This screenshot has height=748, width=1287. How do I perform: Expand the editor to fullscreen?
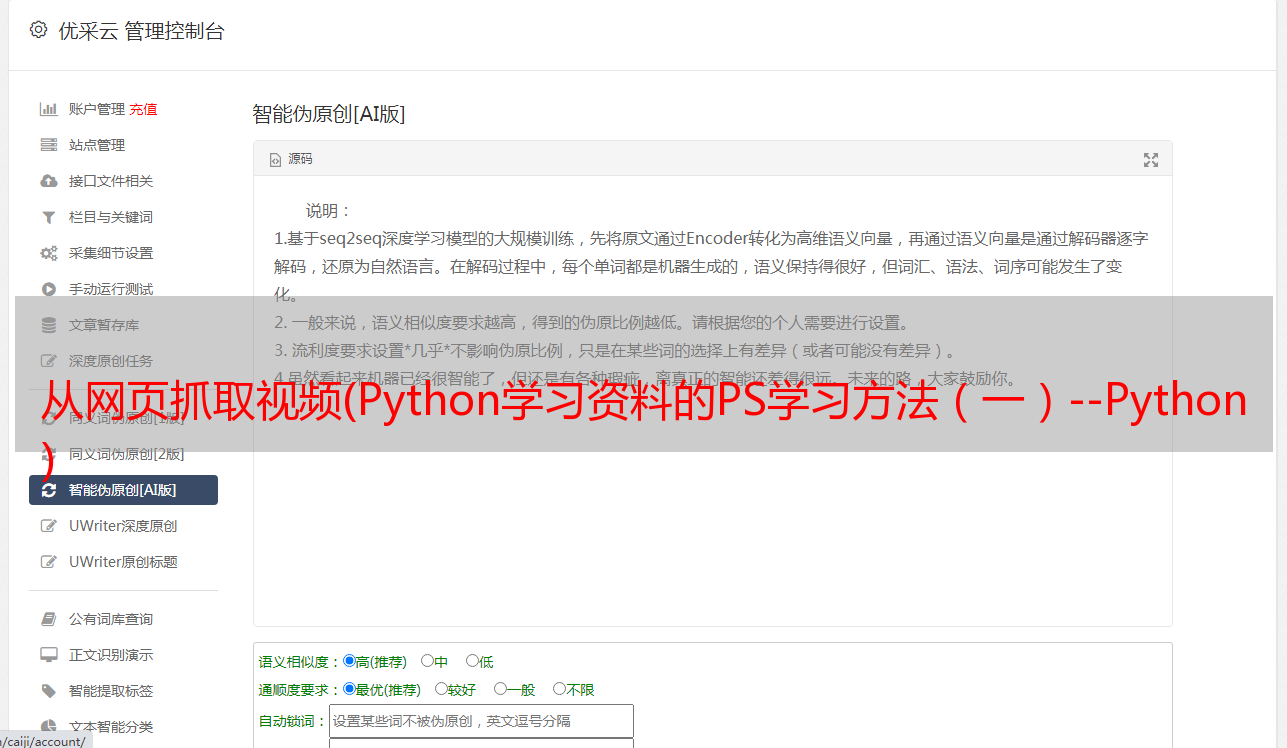point(1151,160)
